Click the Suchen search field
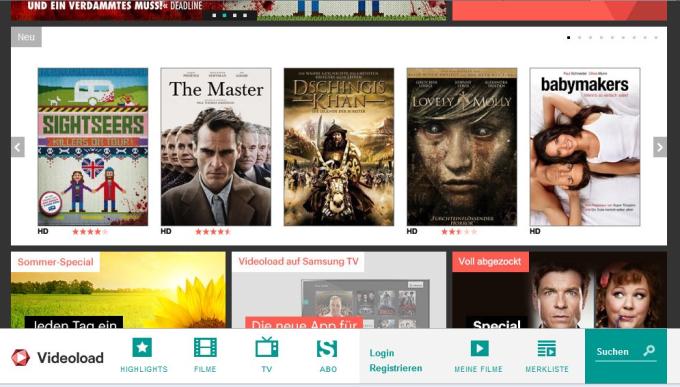The width and height of the screenshot is (680, 387). pyautogui.click(x=625, y=352)
